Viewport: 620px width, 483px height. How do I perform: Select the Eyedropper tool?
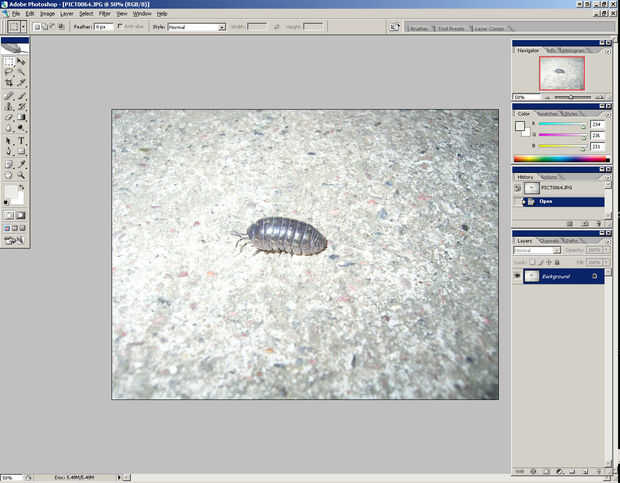tap(21, 164)
